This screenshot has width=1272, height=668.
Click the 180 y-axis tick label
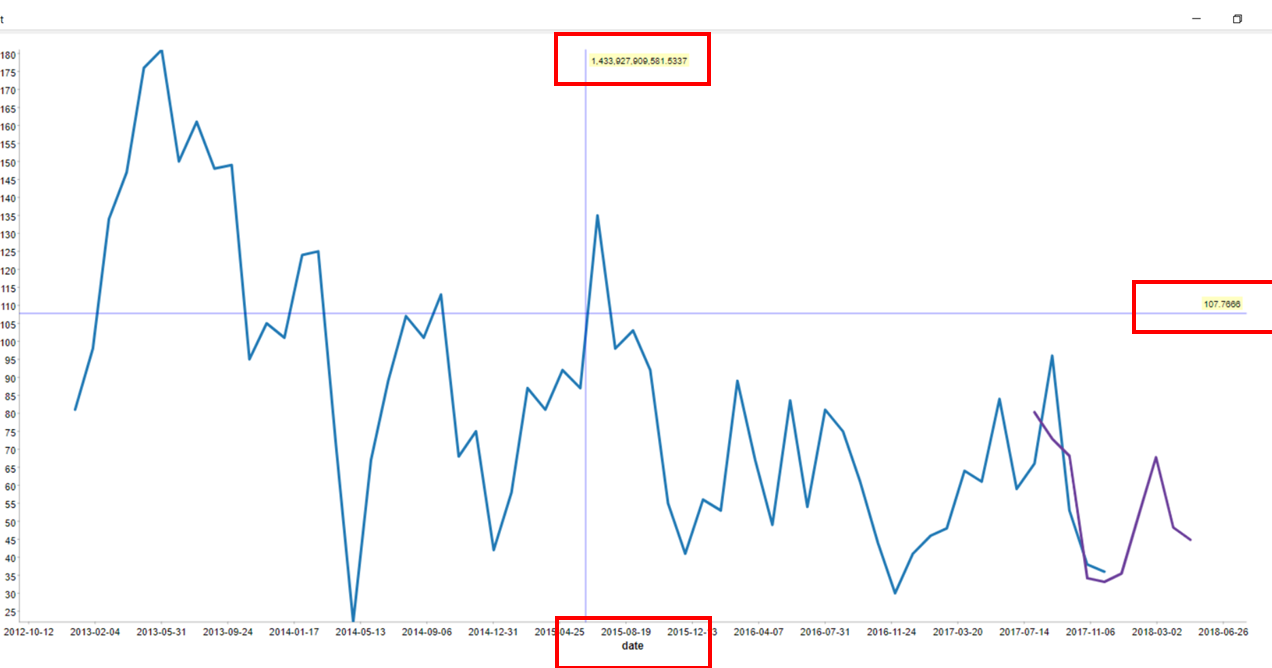tap(9, 55)
